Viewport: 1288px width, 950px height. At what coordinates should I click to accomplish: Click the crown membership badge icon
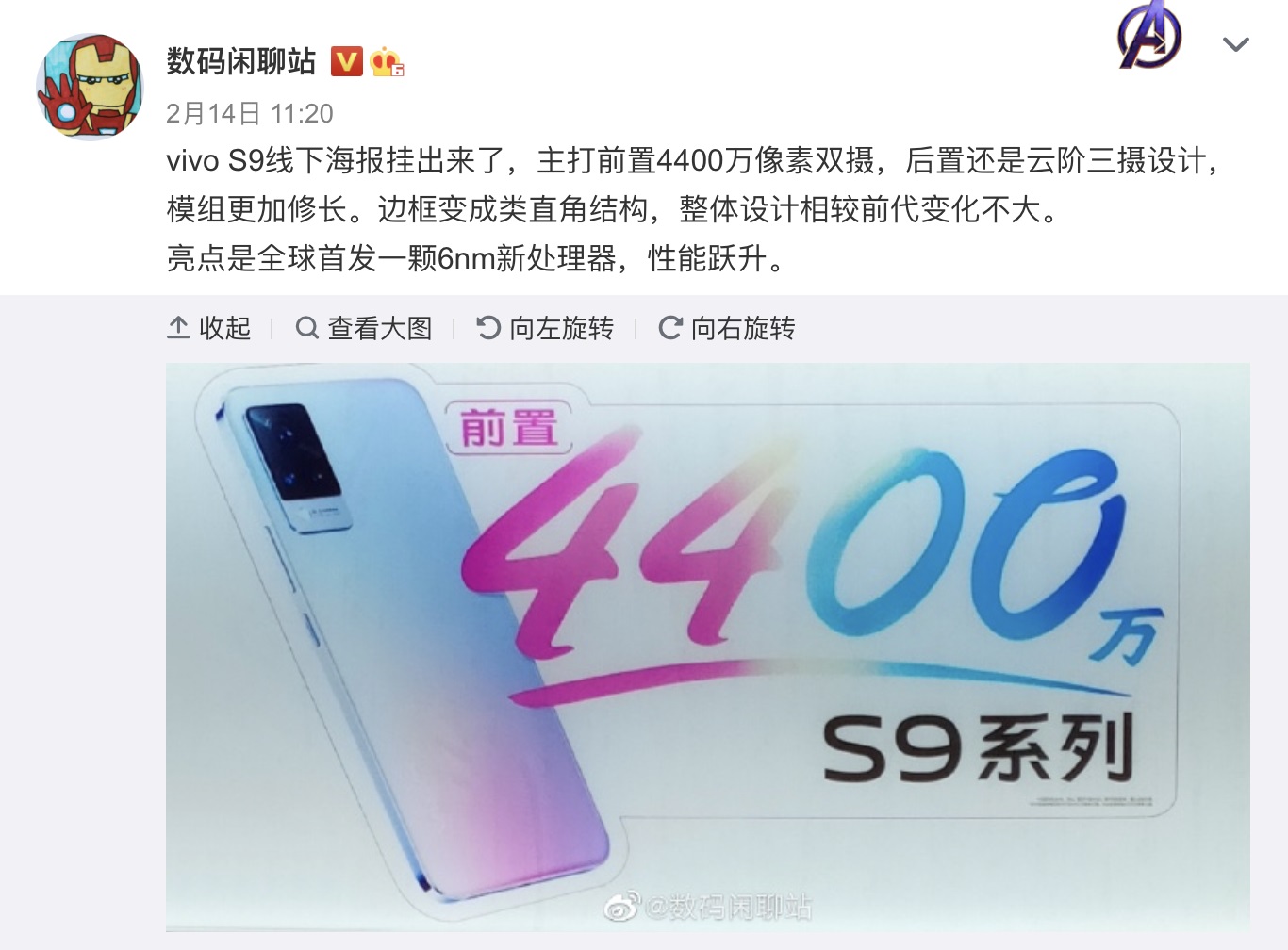pos(387,62)
